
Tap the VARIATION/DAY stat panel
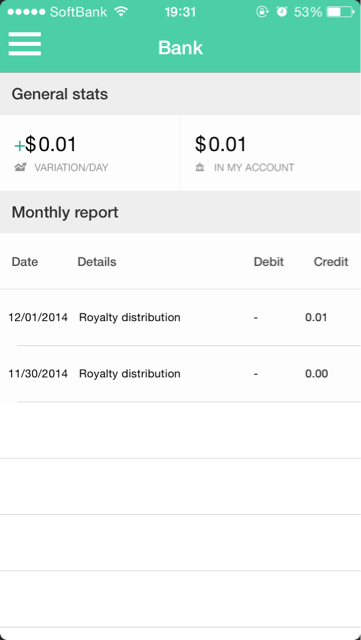coord(90,153)
